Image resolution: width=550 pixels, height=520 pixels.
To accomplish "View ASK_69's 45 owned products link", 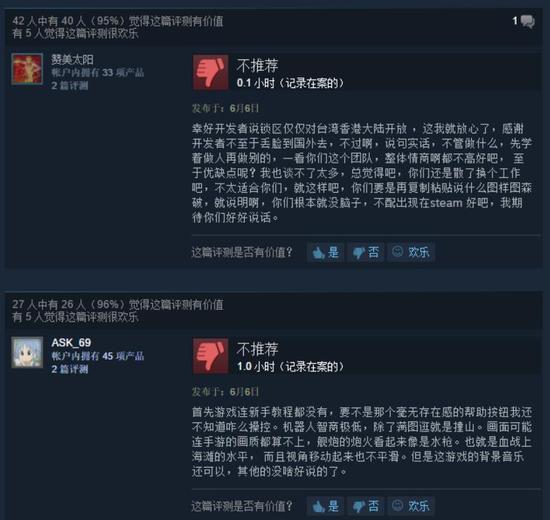I will coord(98,356).
